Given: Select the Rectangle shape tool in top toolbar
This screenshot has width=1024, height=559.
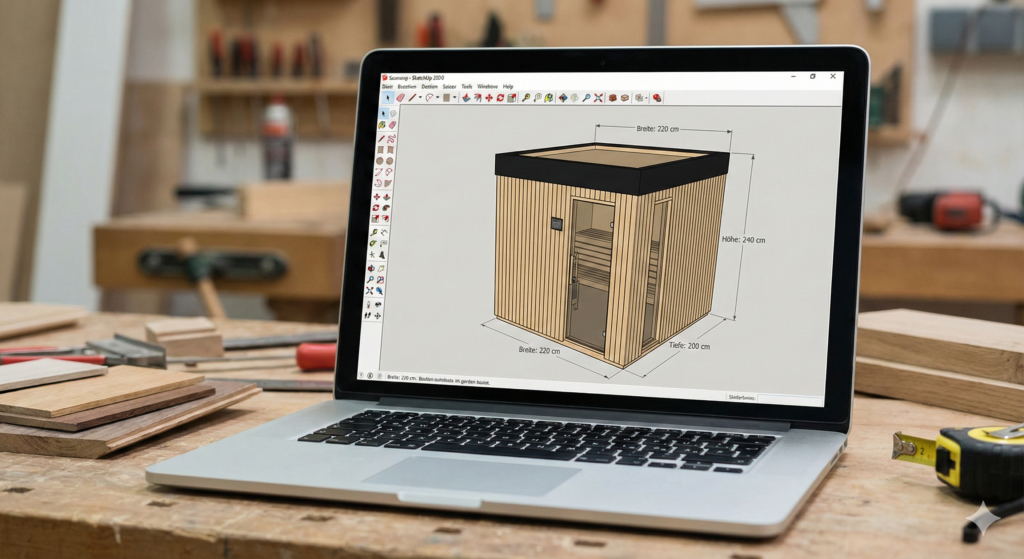Looking at the screenshot, I should (x=446, y=98).
